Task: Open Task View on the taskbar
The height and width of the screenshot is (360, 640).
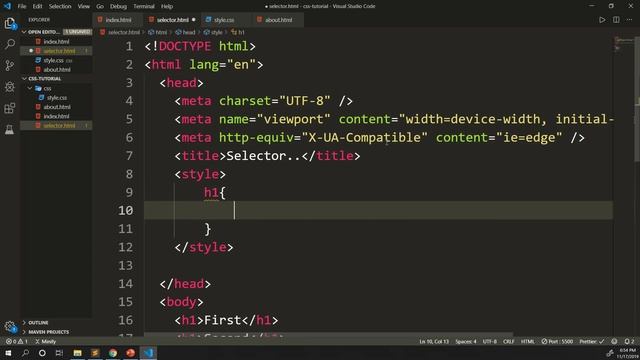Action: pos(59,353)
